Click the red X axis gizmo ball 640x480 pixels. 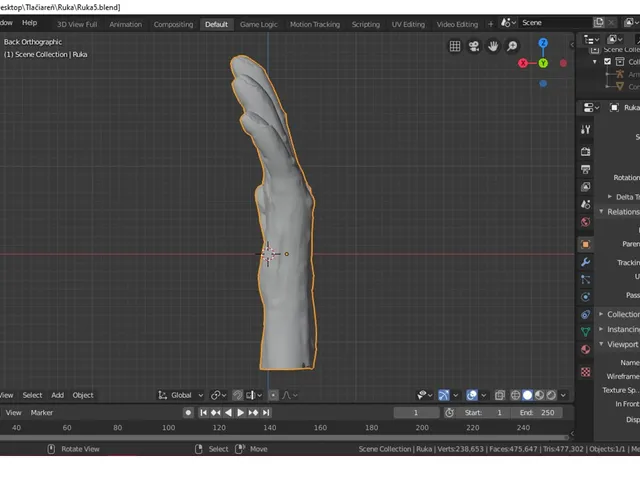(523, 63)
